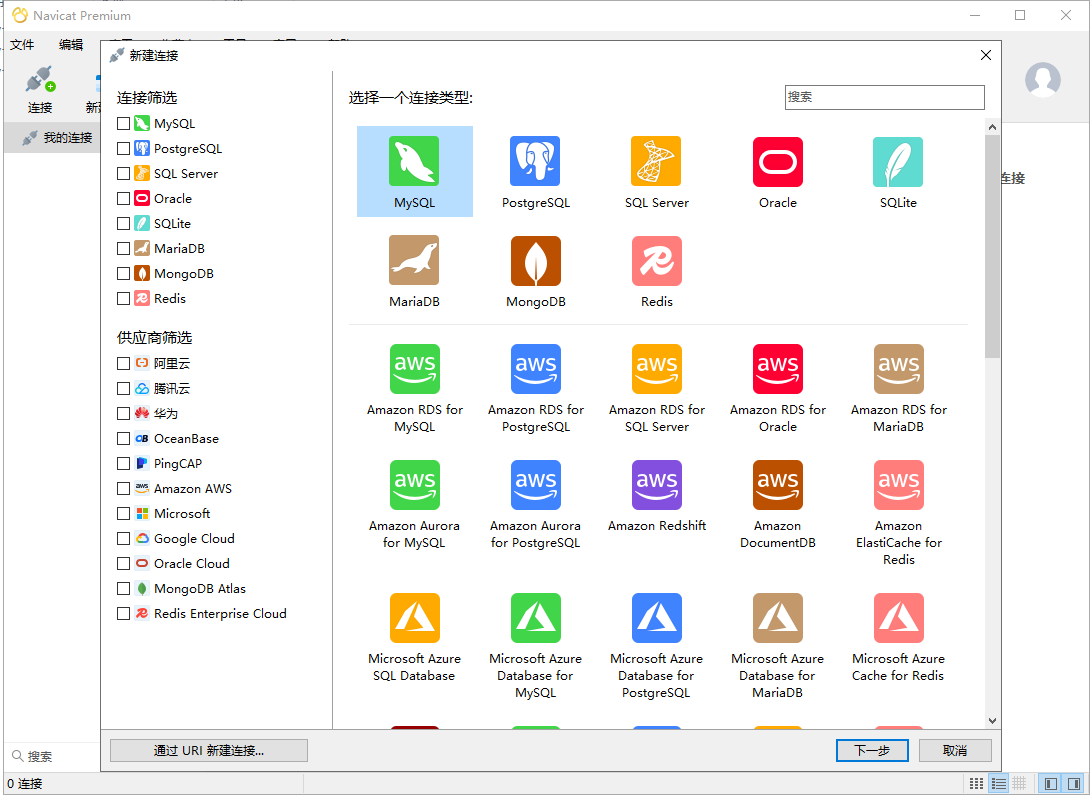
Task: Toggle the Redis connection filter checkbox
Action: click(123, 299)
